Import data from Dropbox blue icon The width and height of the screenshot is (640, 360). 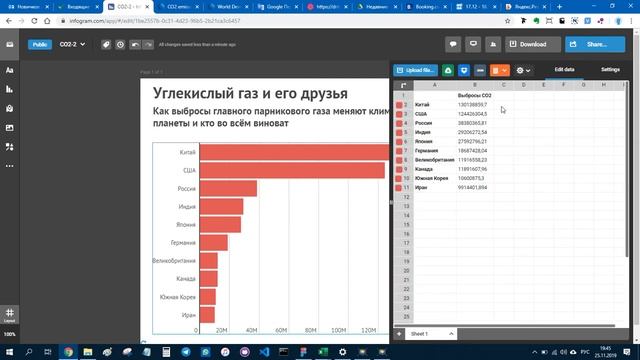click(464, 70)
